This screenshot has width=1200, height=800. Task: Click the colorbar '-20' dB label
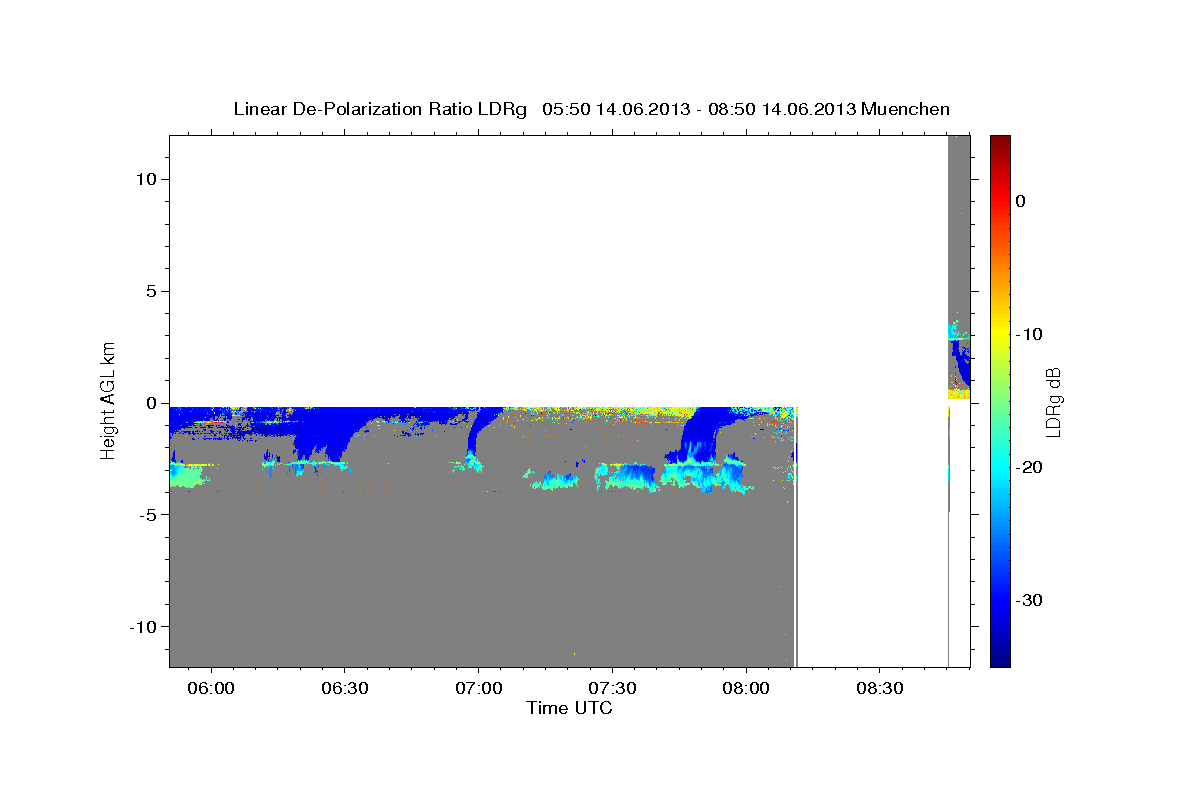1030,467
